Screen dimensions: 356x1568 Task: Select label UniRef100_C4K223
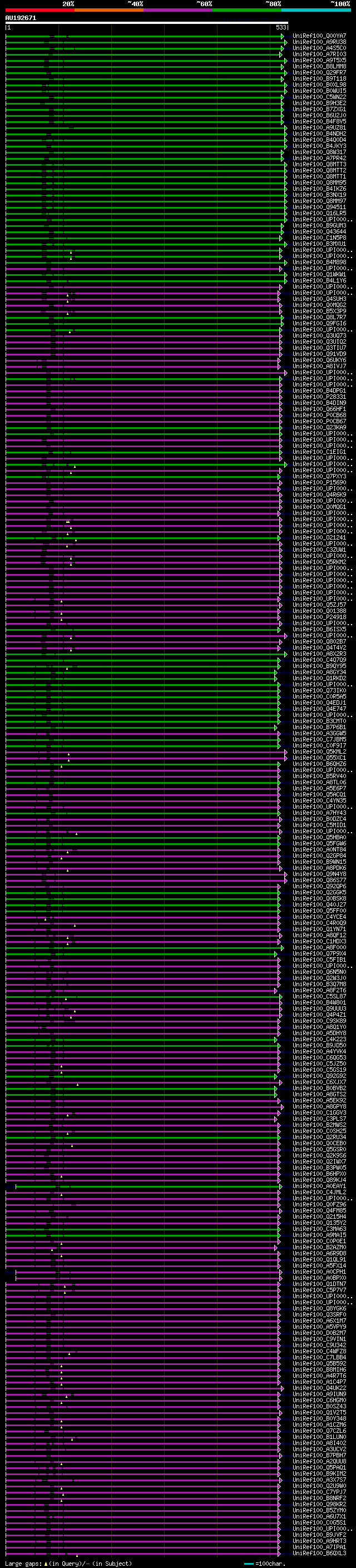(x=319, y=1040)
